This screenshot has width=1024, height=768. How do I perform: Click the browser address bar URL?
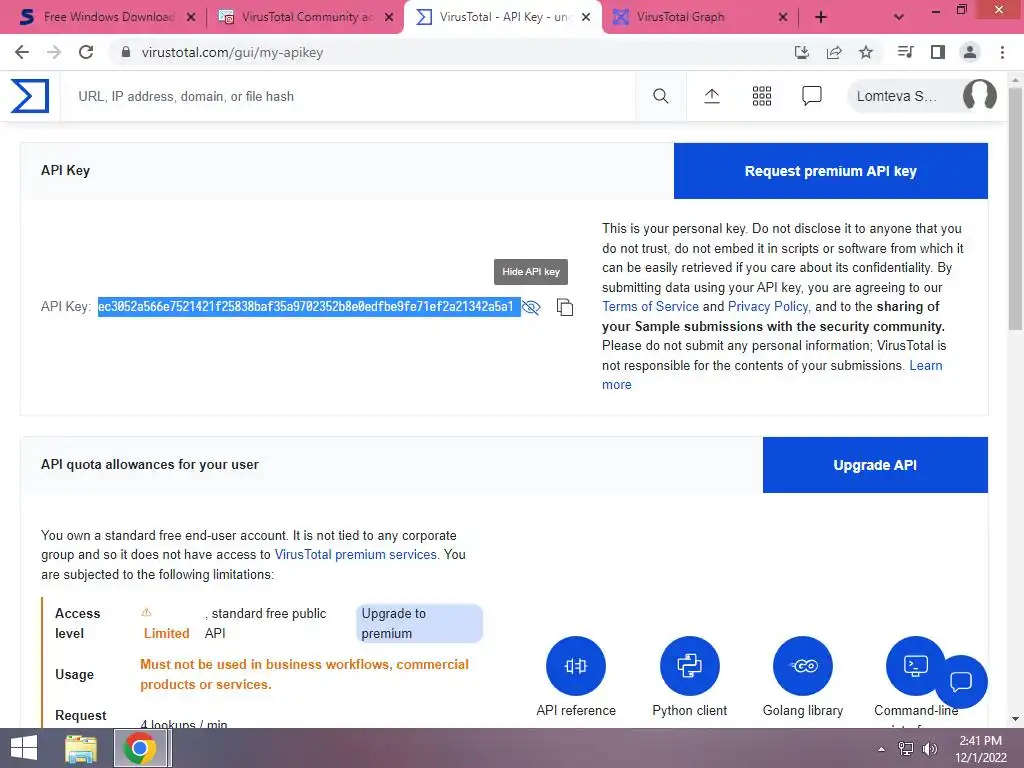[232, 52]
